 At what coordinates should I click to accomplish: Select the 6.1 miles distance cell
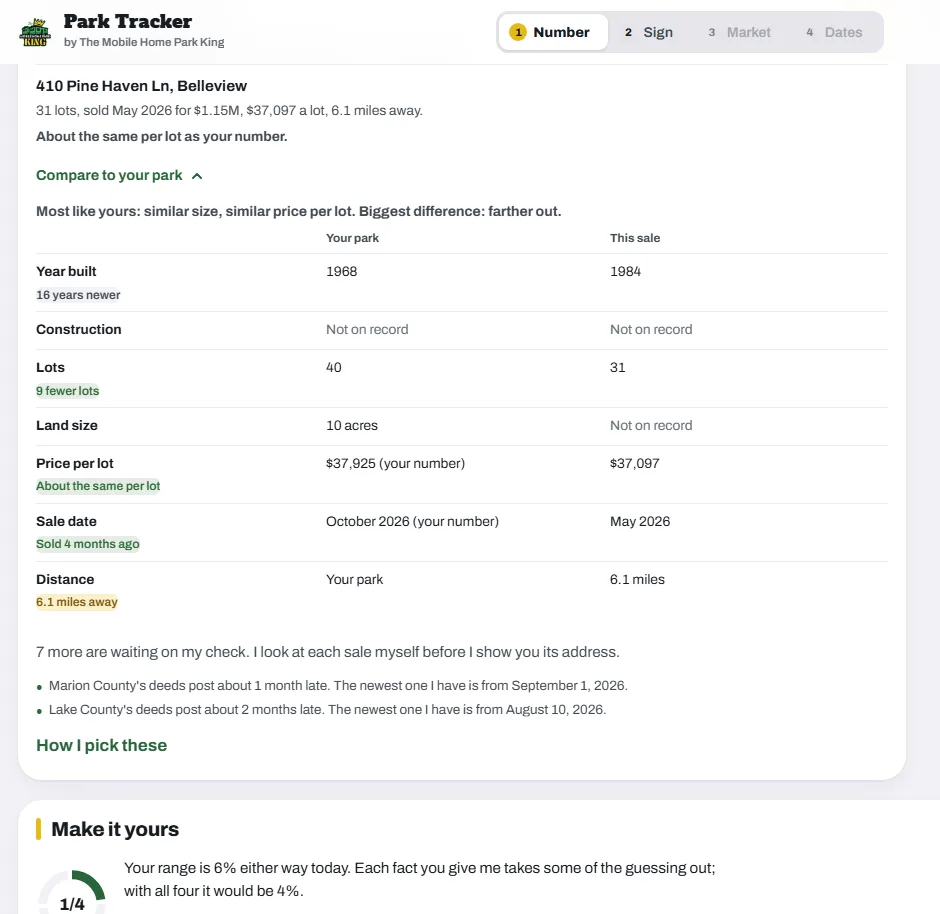[x=637, y=580]
